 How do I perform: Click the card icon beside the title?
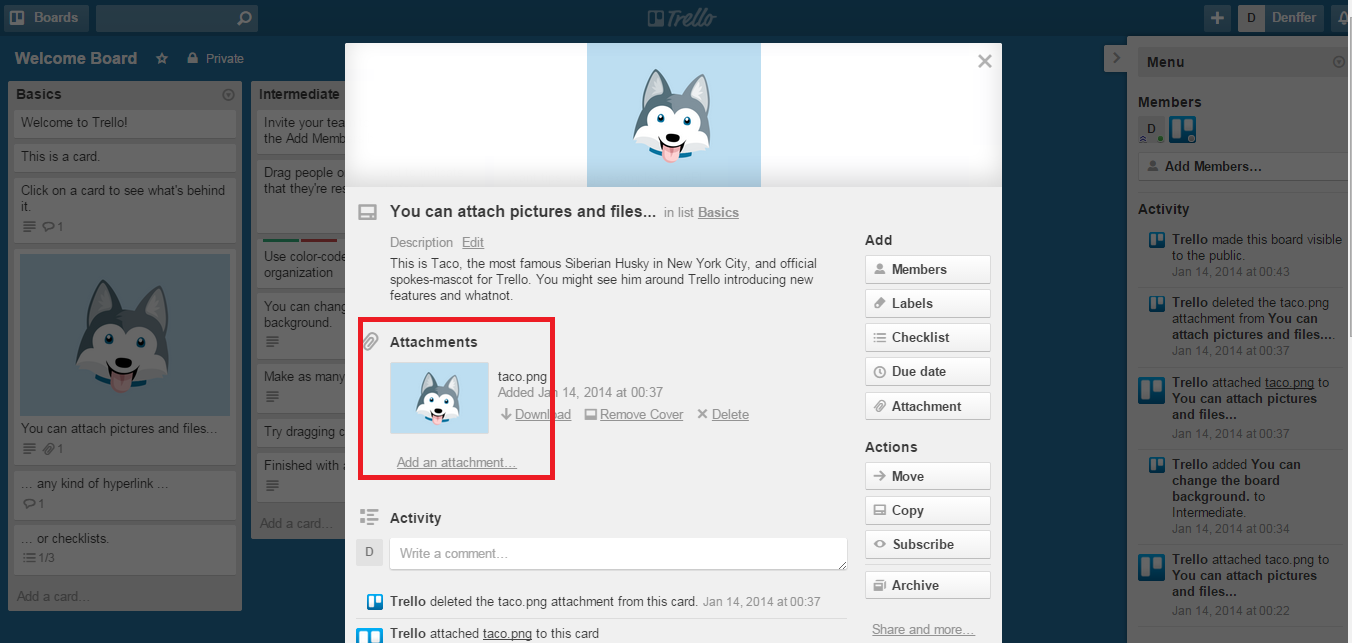[x=368, y=212]
